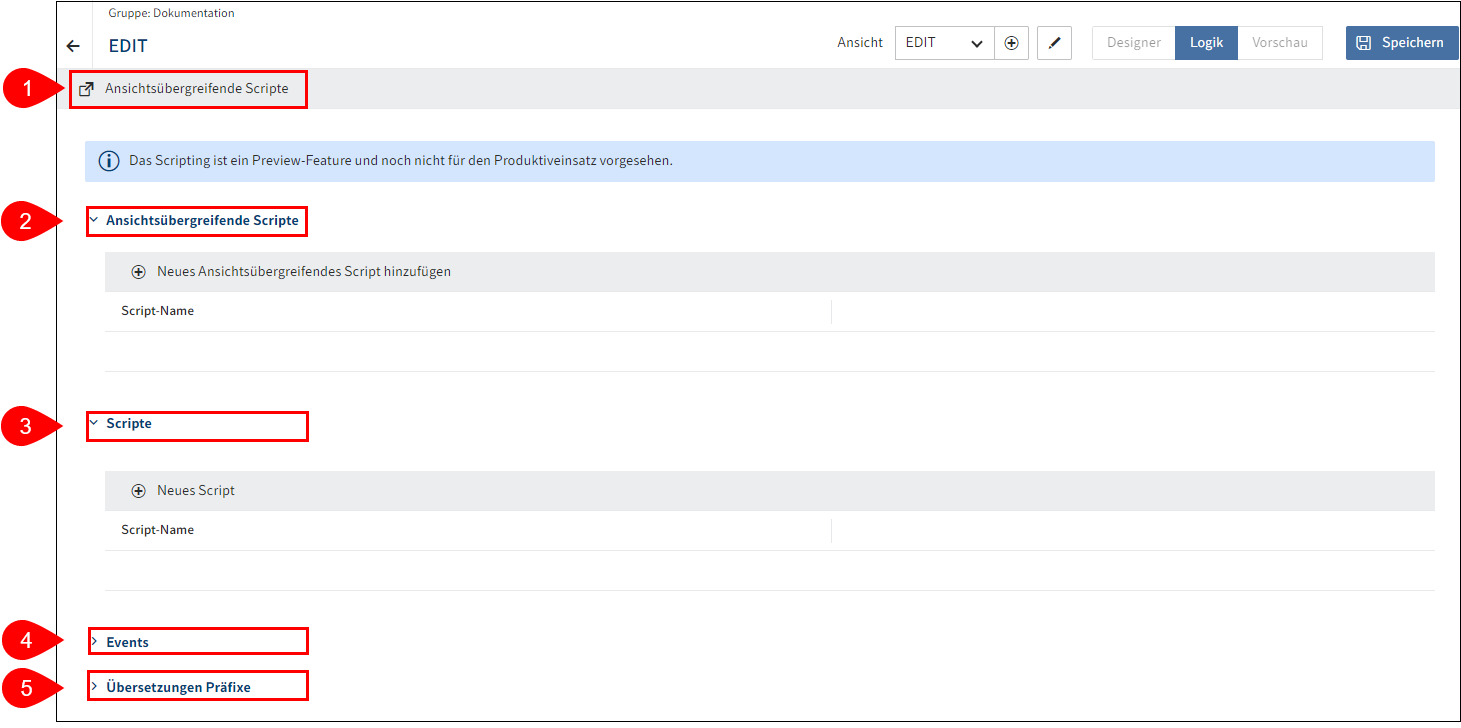Edit the view with the pencil icon
This screenshot has width=1461, height=728.
(1054, 43)
